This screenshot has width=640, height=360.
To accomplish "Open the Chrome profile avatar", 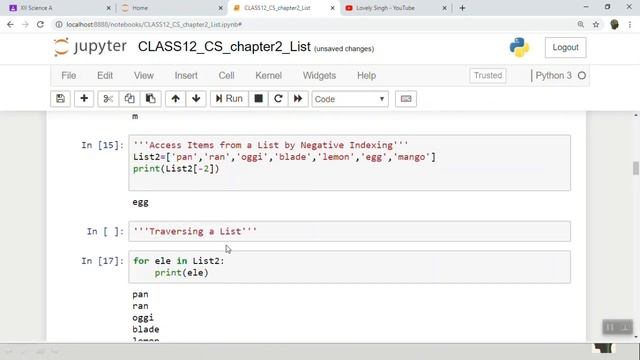I will click(614, 24).
